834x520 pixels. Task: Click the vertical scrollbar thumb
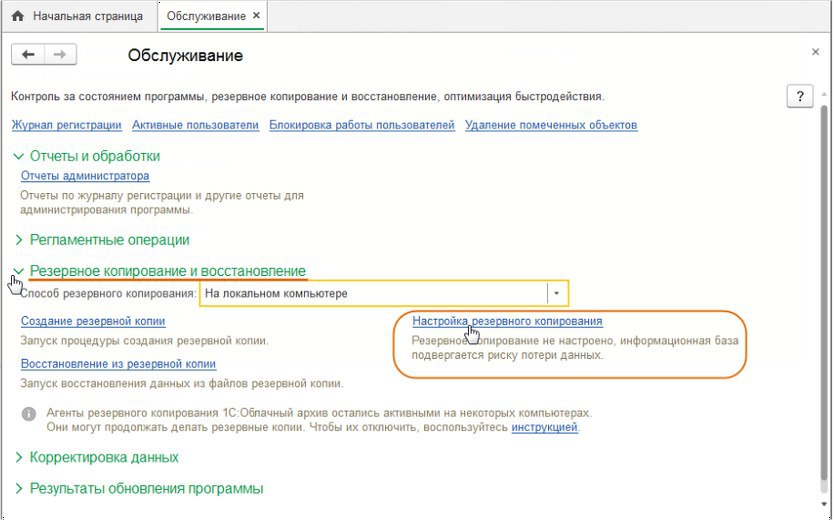(824, 292)
